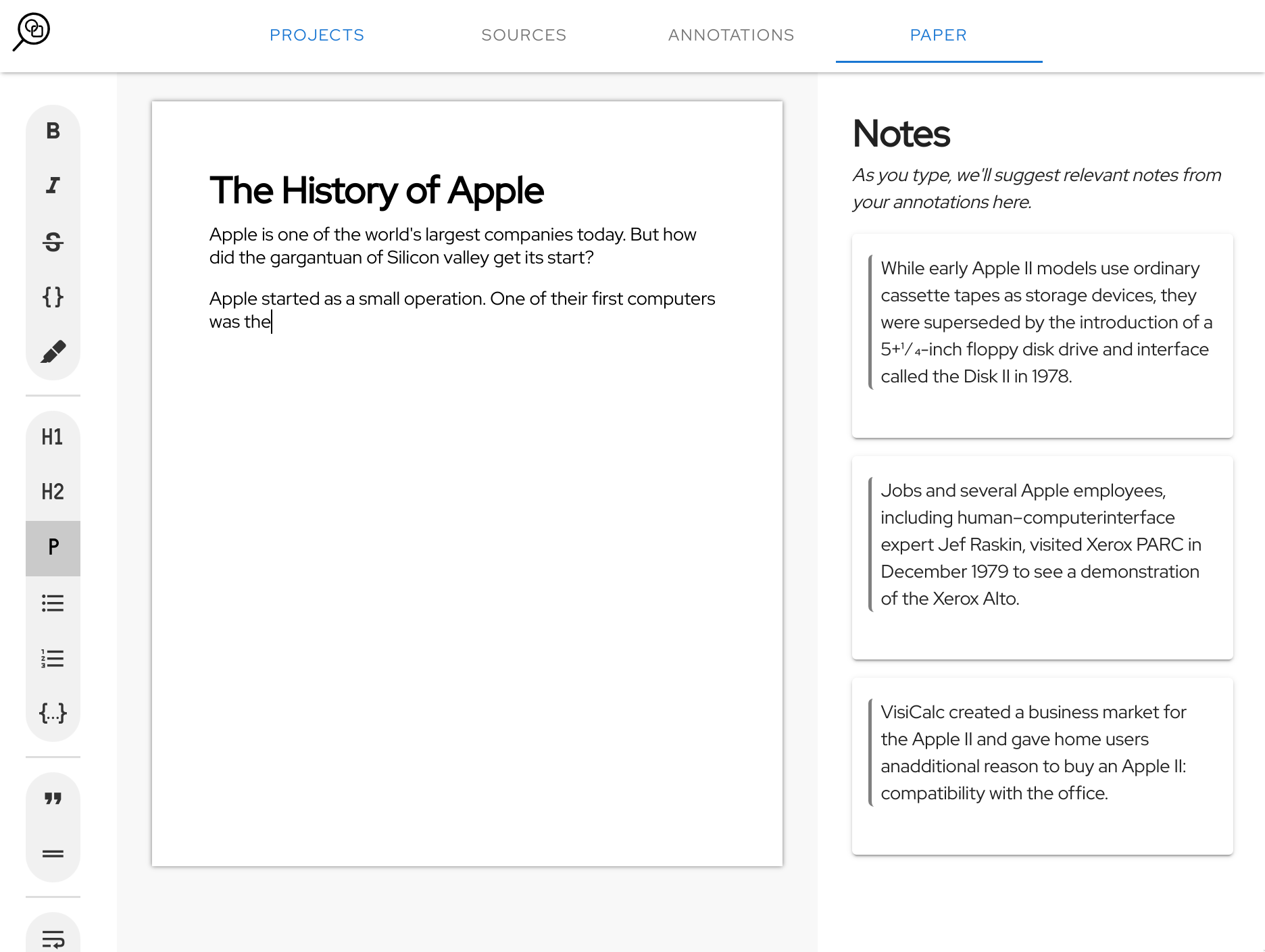Viewport: 1265px width, 952px height.
Task: Set block to Heading 2
Action: pyautogui.click(x=53, y=492)
